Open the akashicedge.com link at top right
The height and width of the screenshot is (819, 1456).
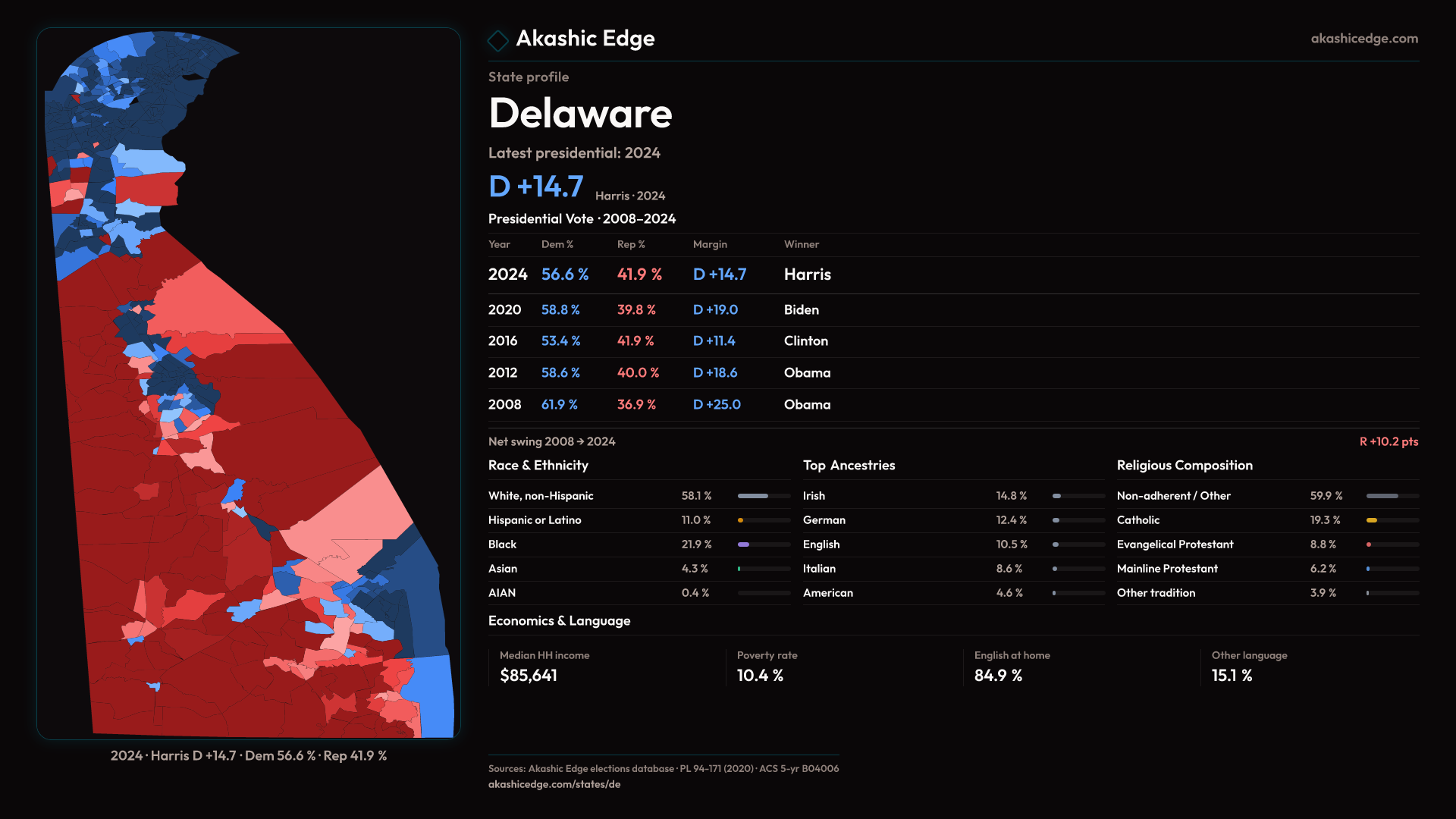coord(1363,39)
